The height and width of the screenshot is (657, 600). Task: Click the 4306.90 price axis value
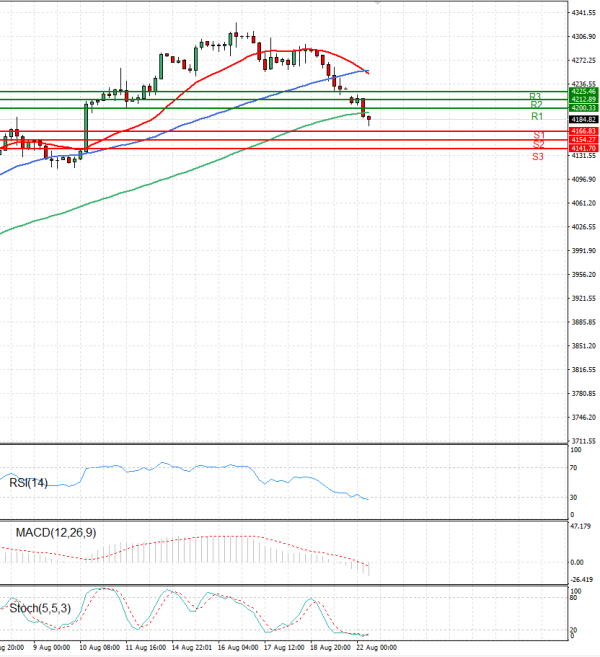[584, 37]
